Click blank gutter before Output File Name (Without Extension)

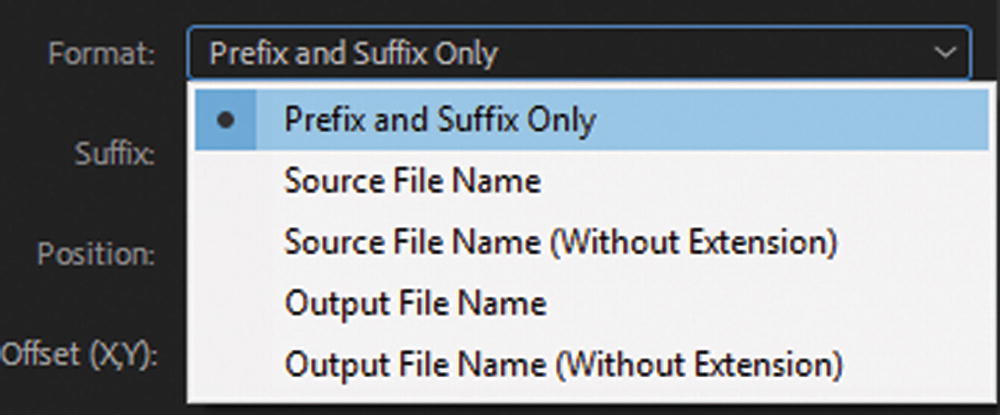[x=226, y=364]
